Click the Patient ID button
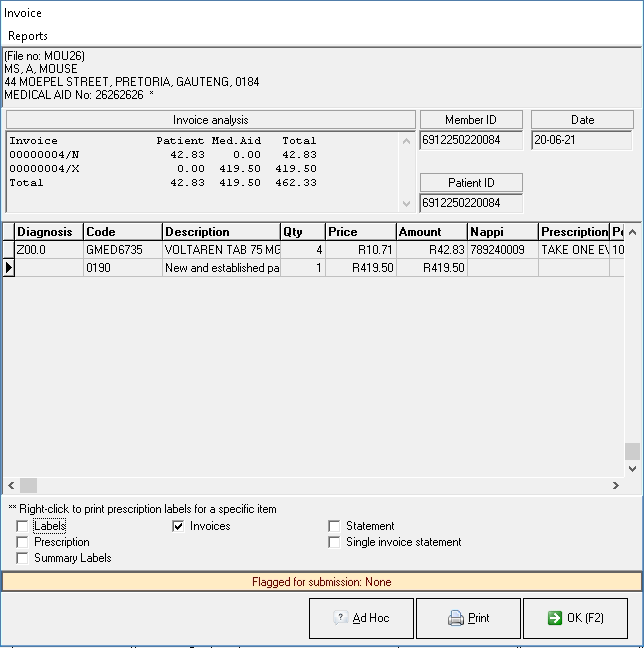 (471, 183)
